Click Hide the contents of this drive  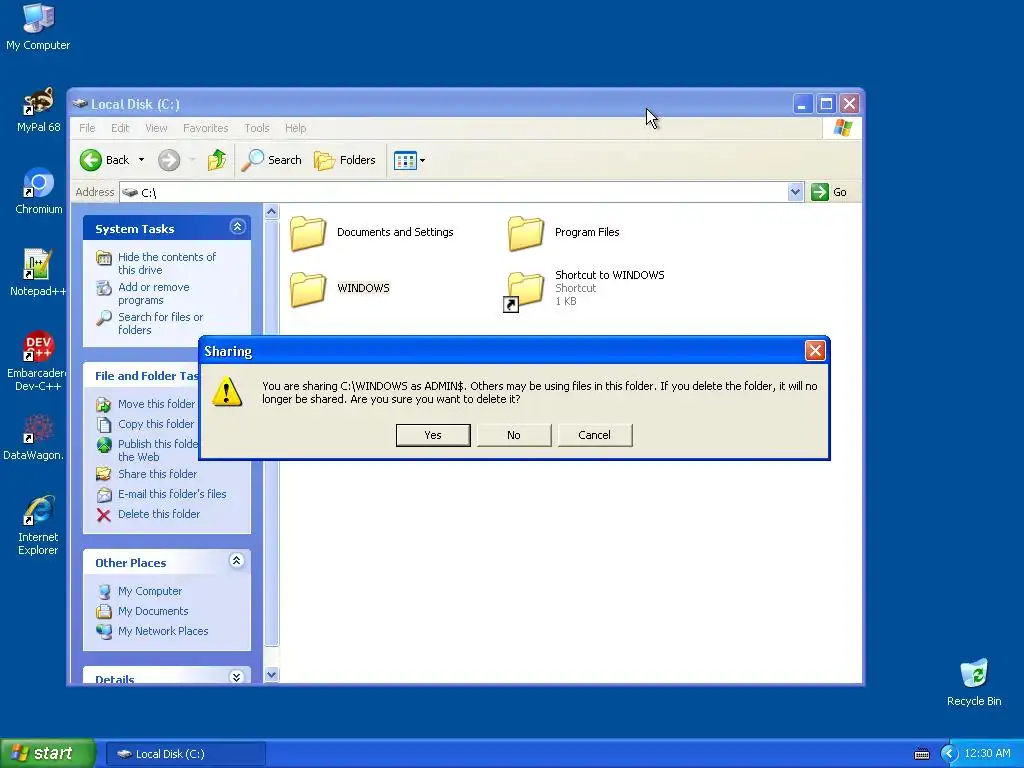tap(167, 263)
